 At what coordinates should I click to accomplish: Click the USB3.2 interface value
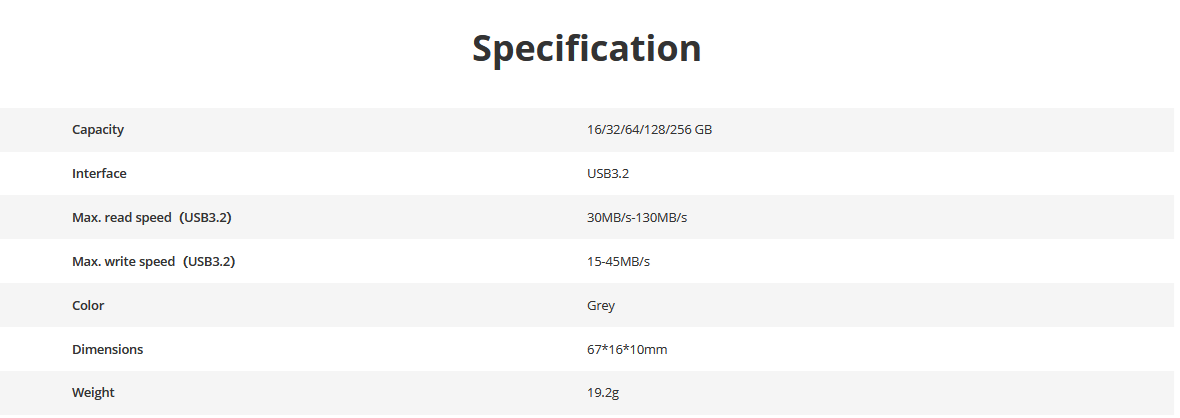(607, 174)
